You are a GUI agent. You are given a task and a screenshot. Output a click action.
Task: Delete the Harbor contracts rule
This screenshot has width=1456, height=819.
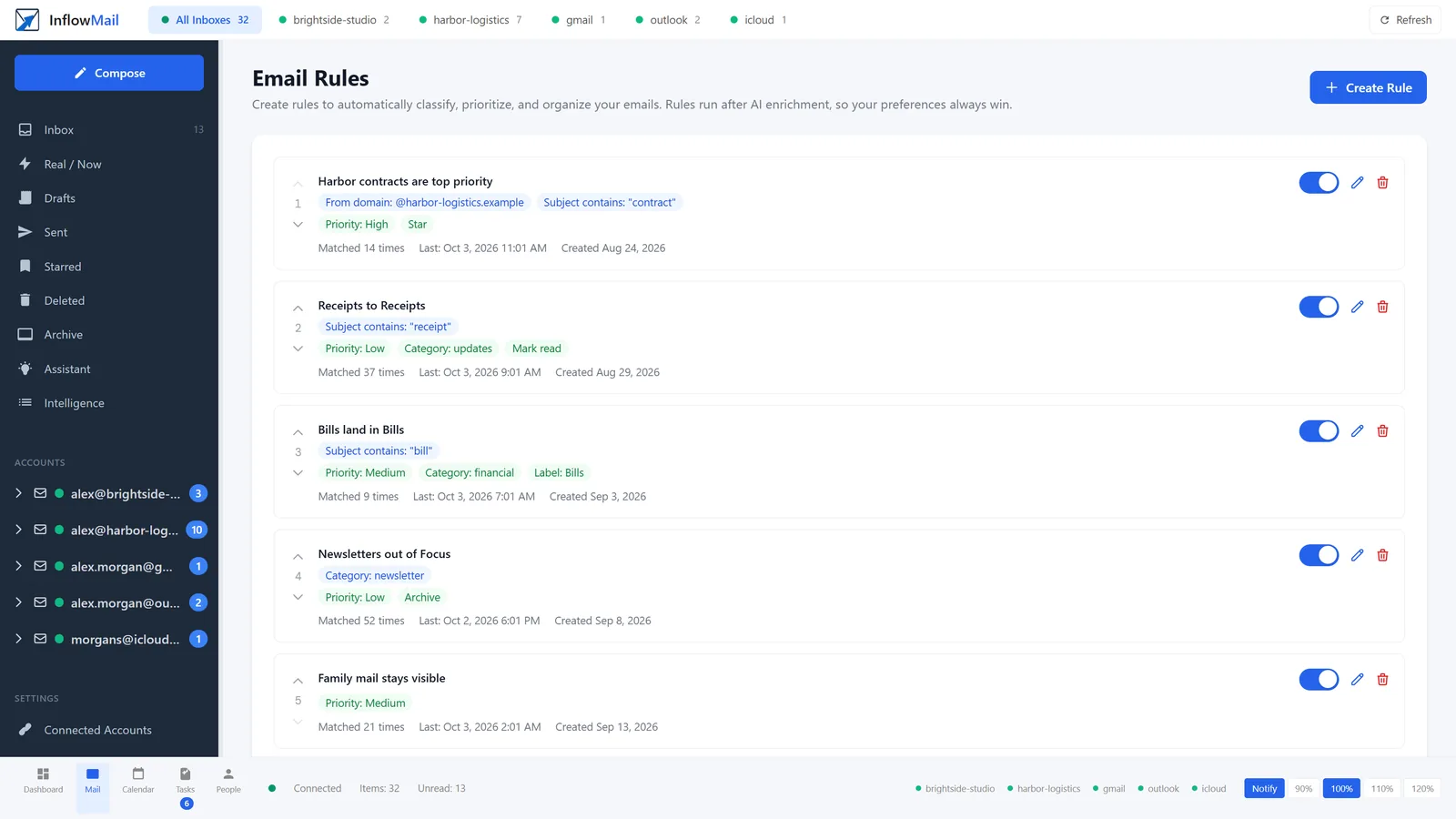point(1382,183)
